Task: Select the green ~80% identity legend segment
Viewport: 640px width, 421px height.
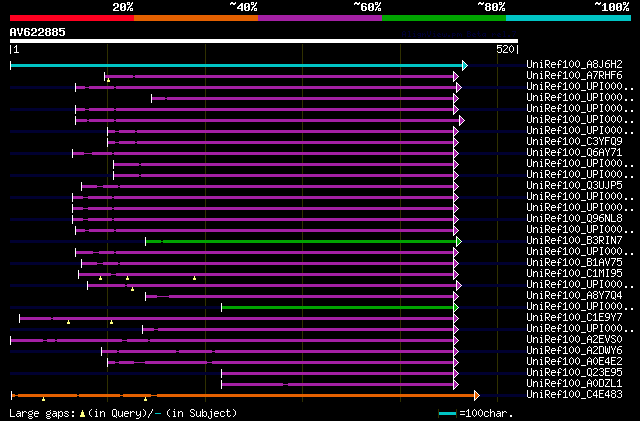Action: point(444,18)
